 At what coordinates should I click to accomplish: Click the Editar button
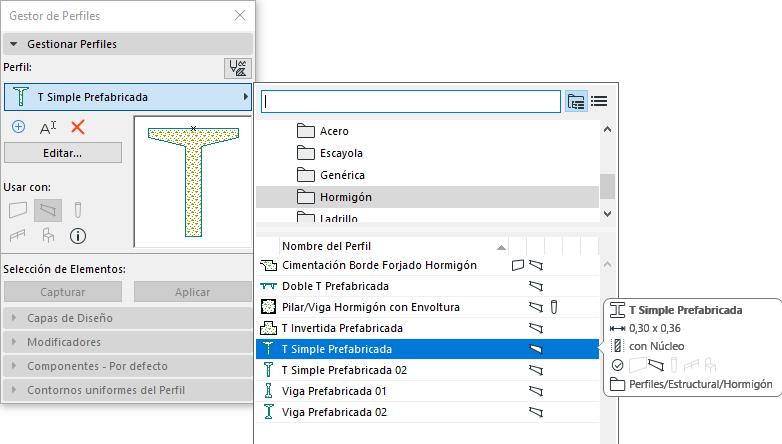click(x=63, y=153)
